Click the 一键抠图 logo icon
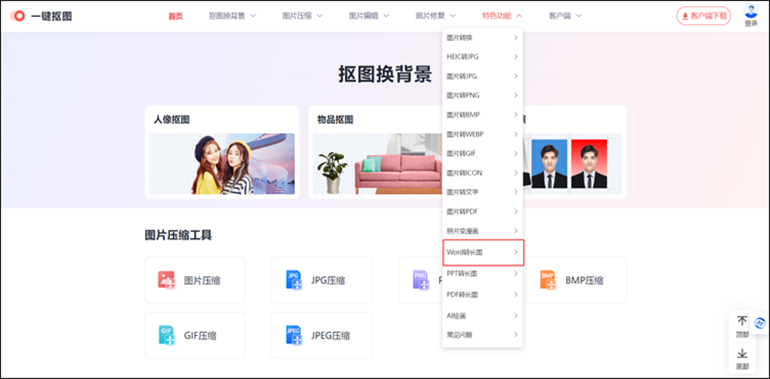Image resolution: width=770 pixels, height=379 pixels. (18, 16)
